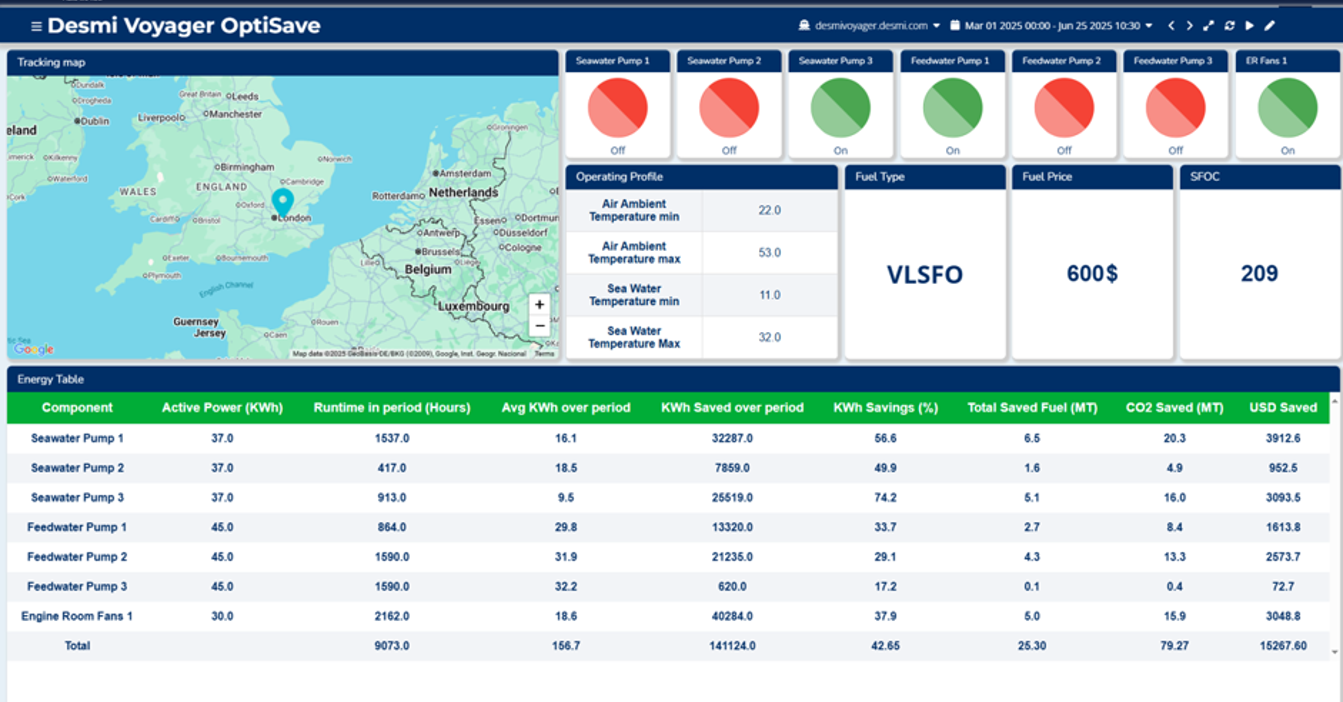Toggle Seawater Pump 1 status indicator
The height and width of the screenshot is (702, 1343).
[617, 108]
